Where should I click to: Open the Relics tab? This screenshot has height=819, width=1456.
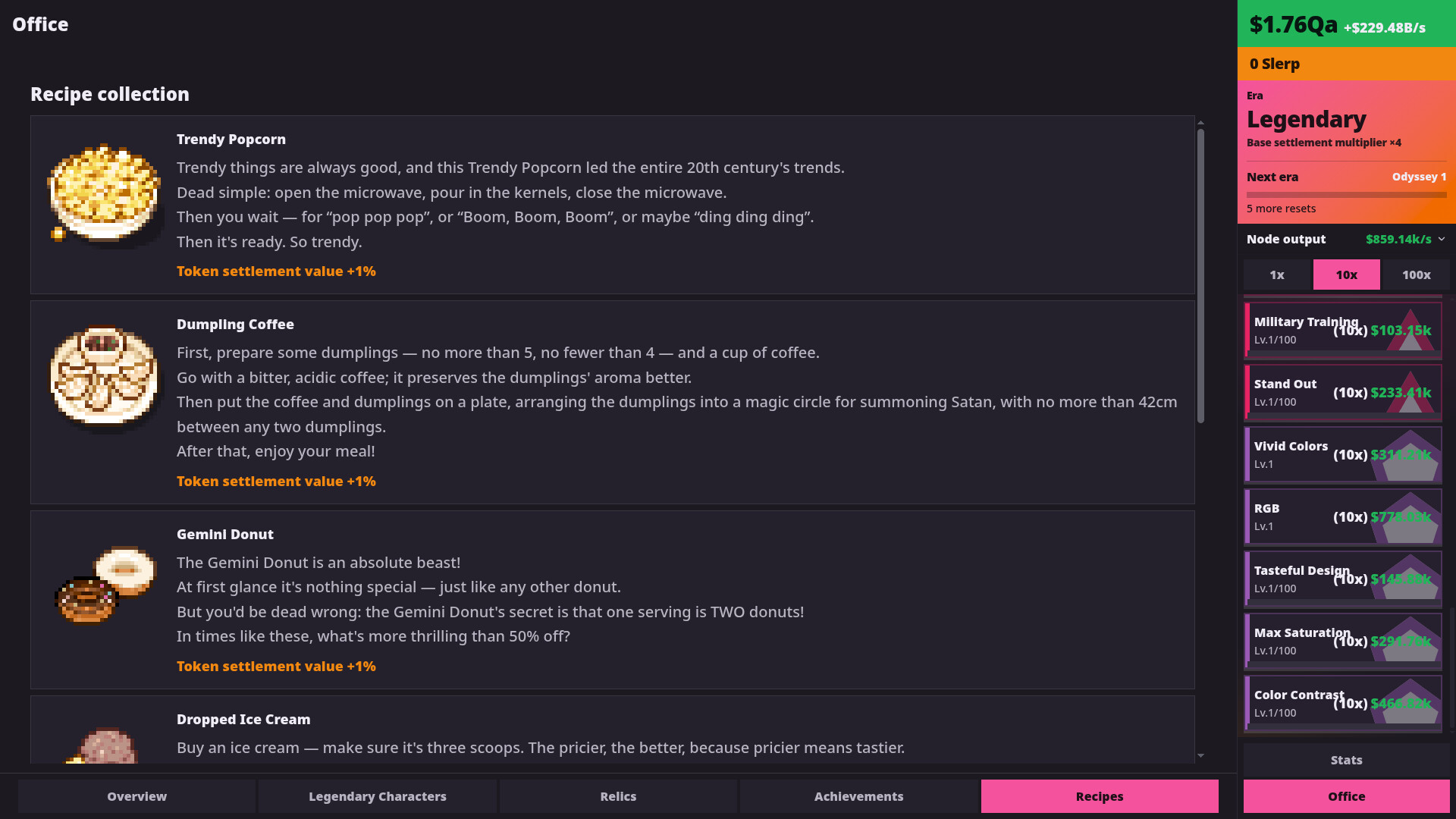pyautogui.click(x=618, y=796)
